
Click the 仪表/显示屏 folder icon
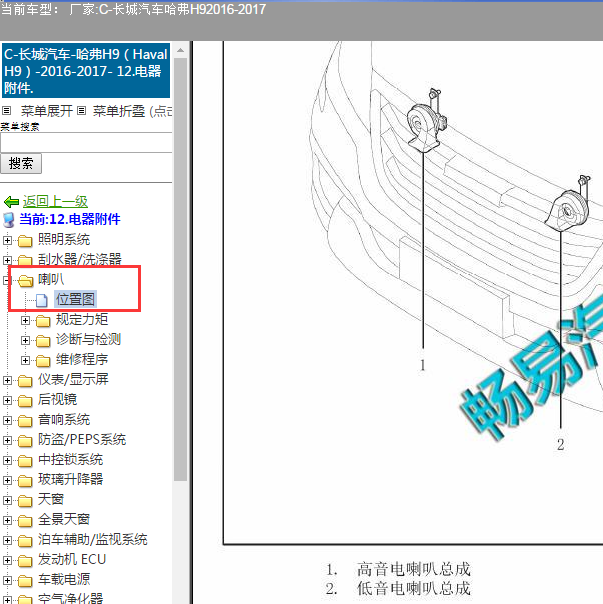click(x=25, y=381)
